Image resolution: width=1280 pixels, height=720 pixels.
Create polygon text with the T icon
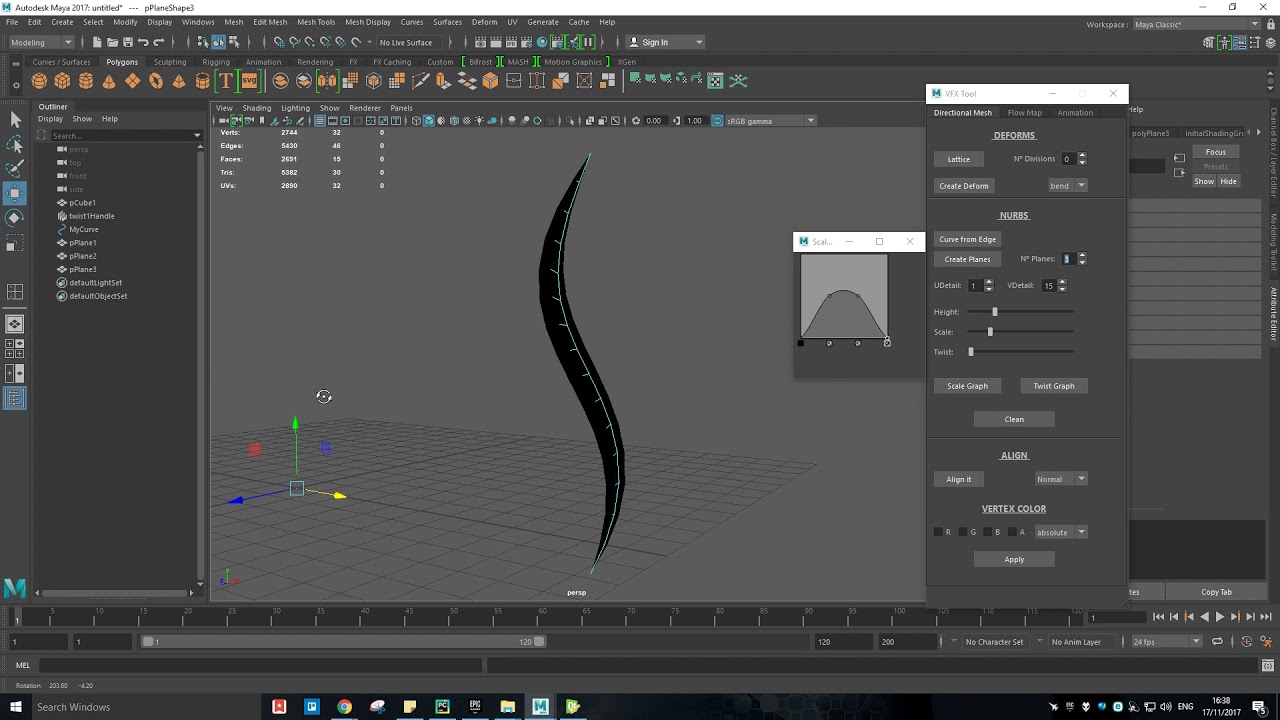point(226,81)
